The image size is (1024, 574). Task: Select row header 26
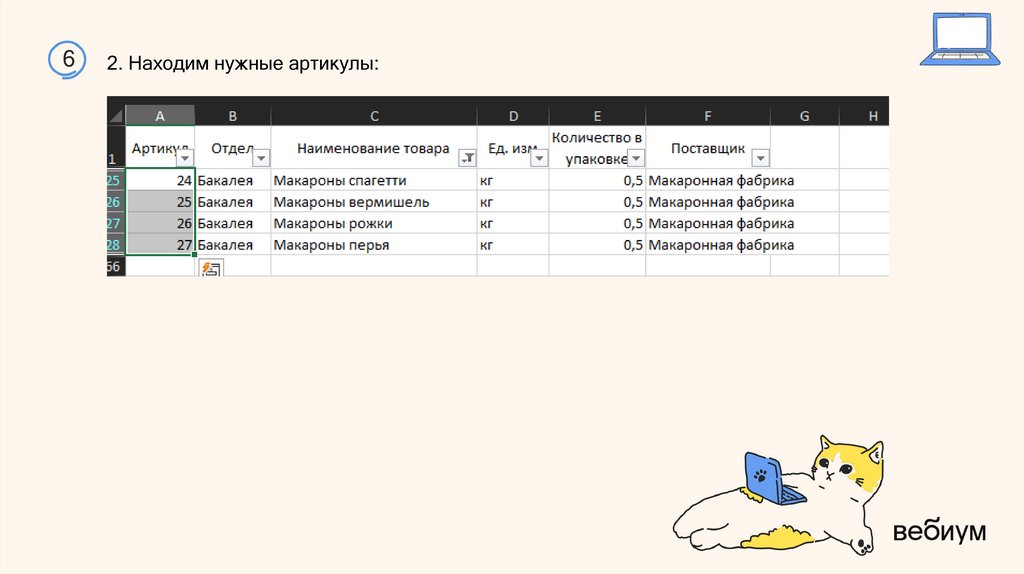pyautogui.click(x=116, y=201)
